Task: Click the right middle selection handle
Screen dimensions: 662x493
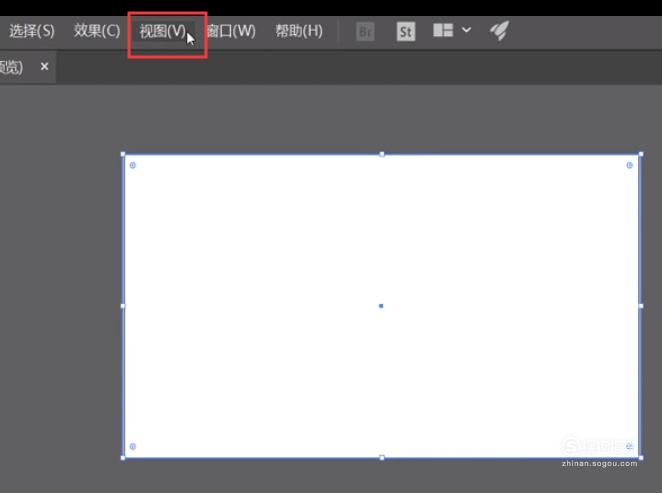Action: tap(641, 306)
